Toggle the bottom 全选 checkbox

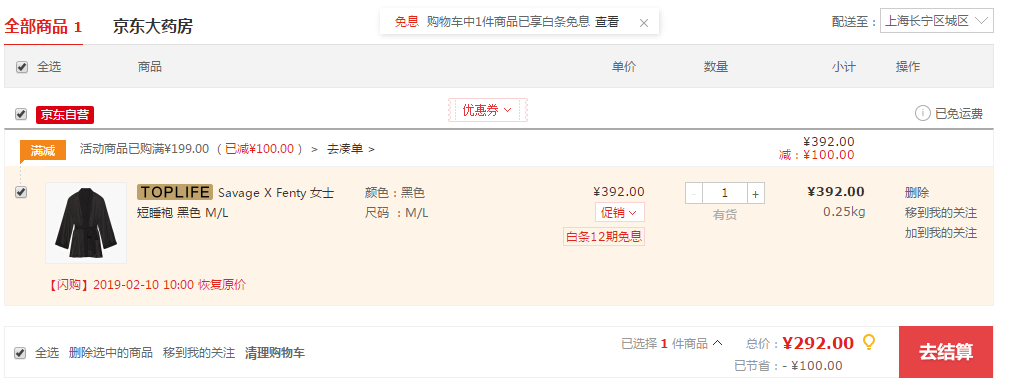point(20,353)
